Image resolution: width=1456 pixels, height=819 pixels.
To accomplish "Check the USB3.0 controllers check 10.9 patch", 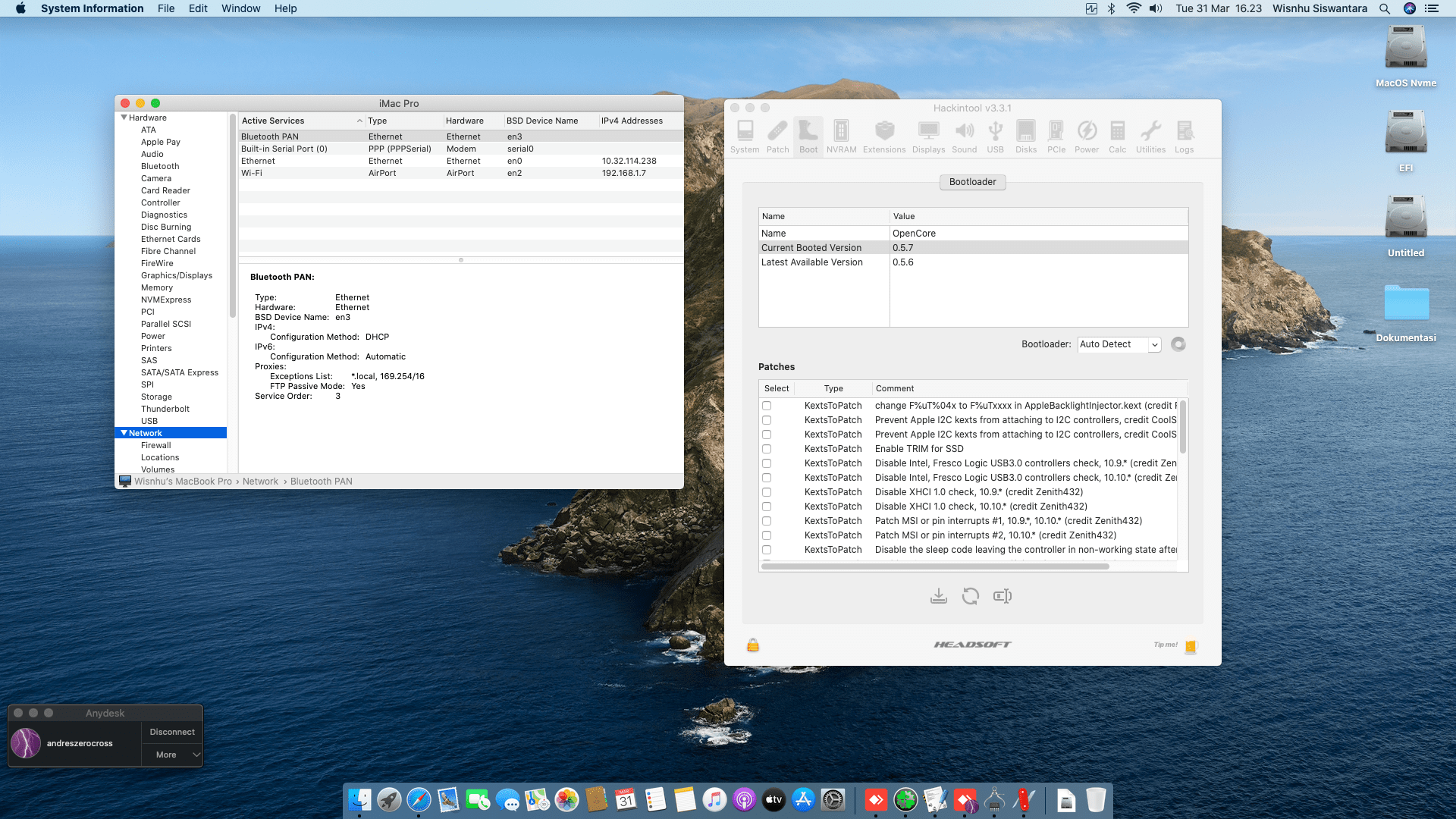I will click(x=767, y=463).
